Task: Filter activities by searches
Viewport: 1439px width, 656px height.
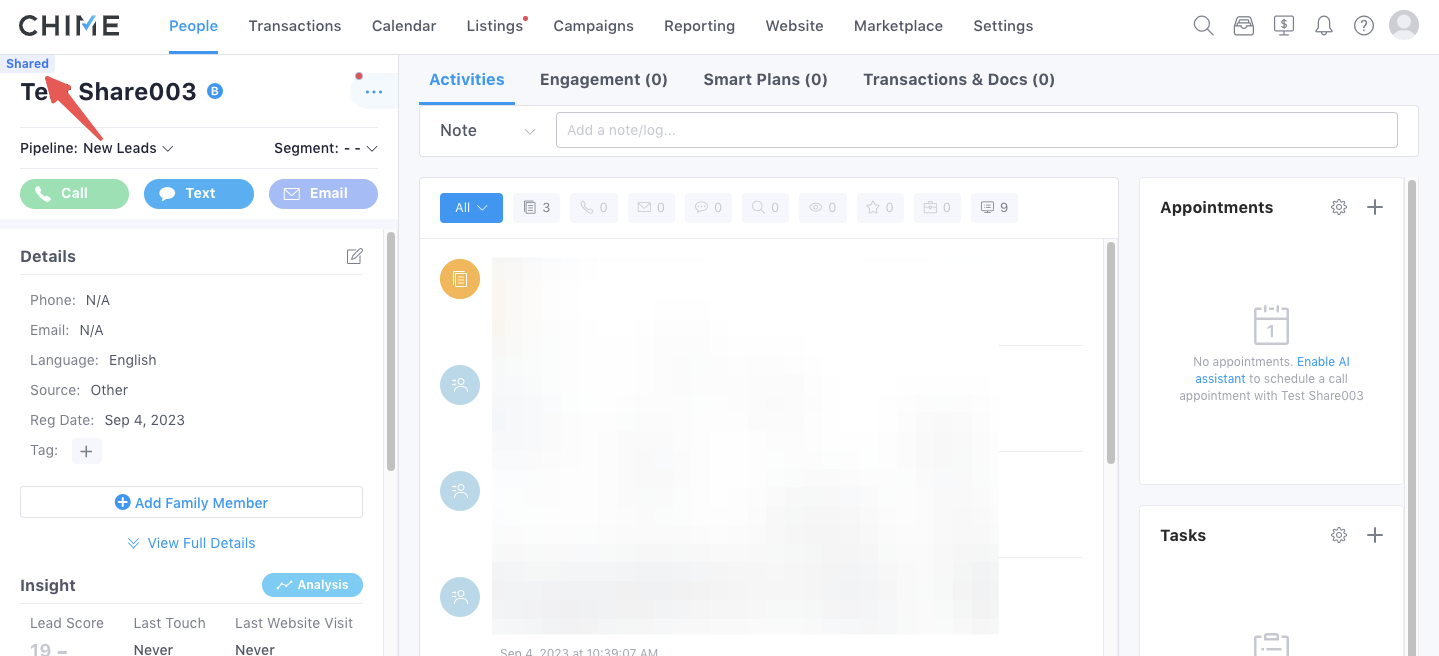Action: pyautogui.click(x=765, y=208)
